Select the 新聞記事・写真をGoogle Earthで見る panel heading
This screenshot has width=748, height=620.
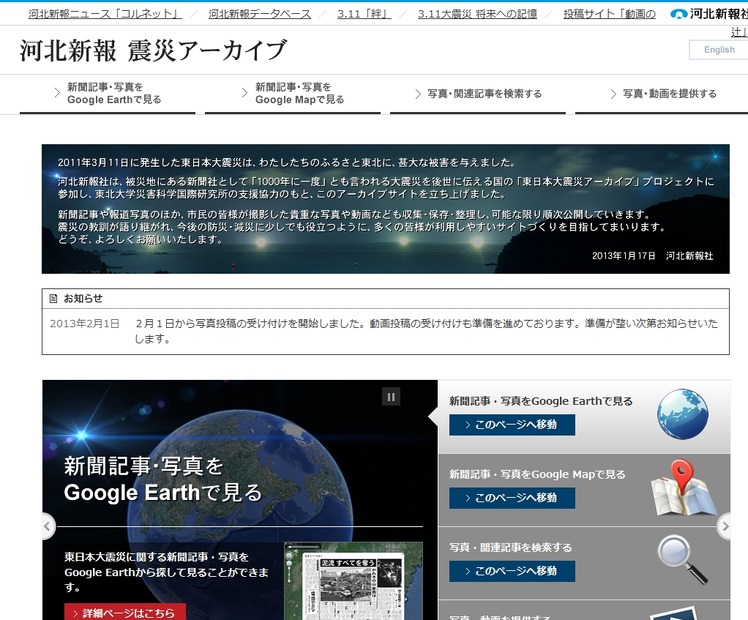click(x=540, y=401)
